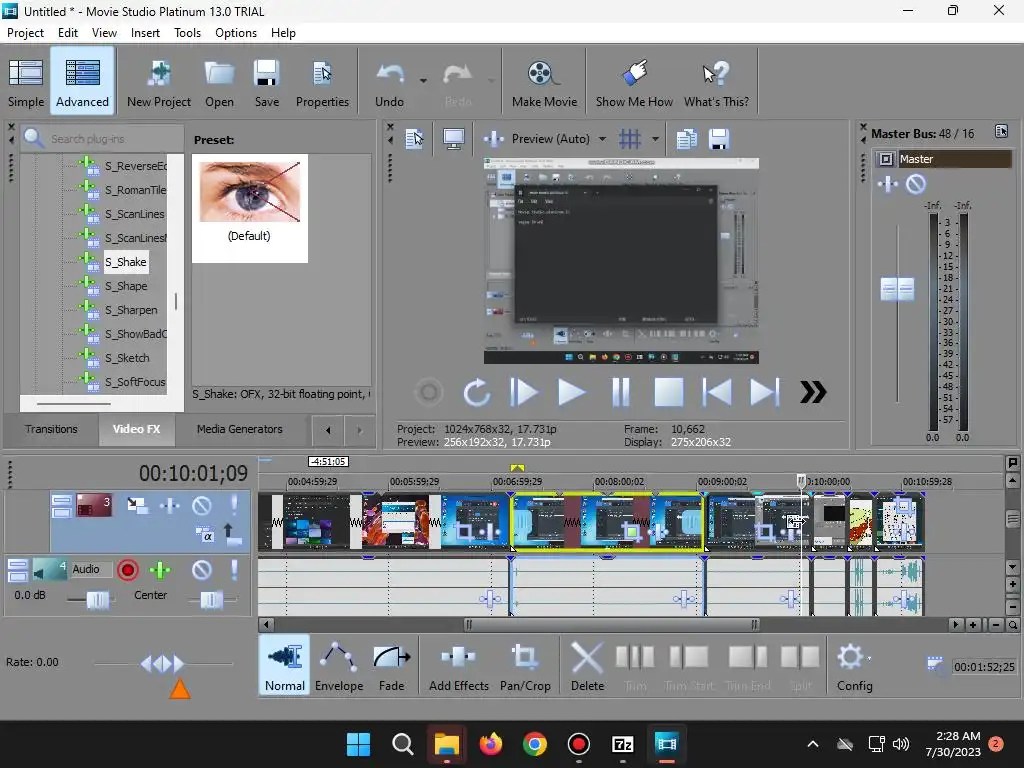The width and height of the screenshot is (1024, 768).
Task: Select S_Sharpen in plug-in list
Action: 131,310
